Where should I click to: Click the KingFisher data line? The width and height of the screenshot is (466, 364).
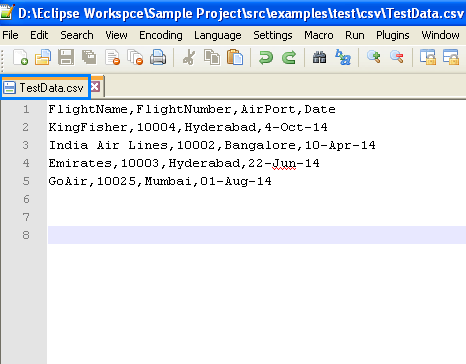[x=188, y=127]
